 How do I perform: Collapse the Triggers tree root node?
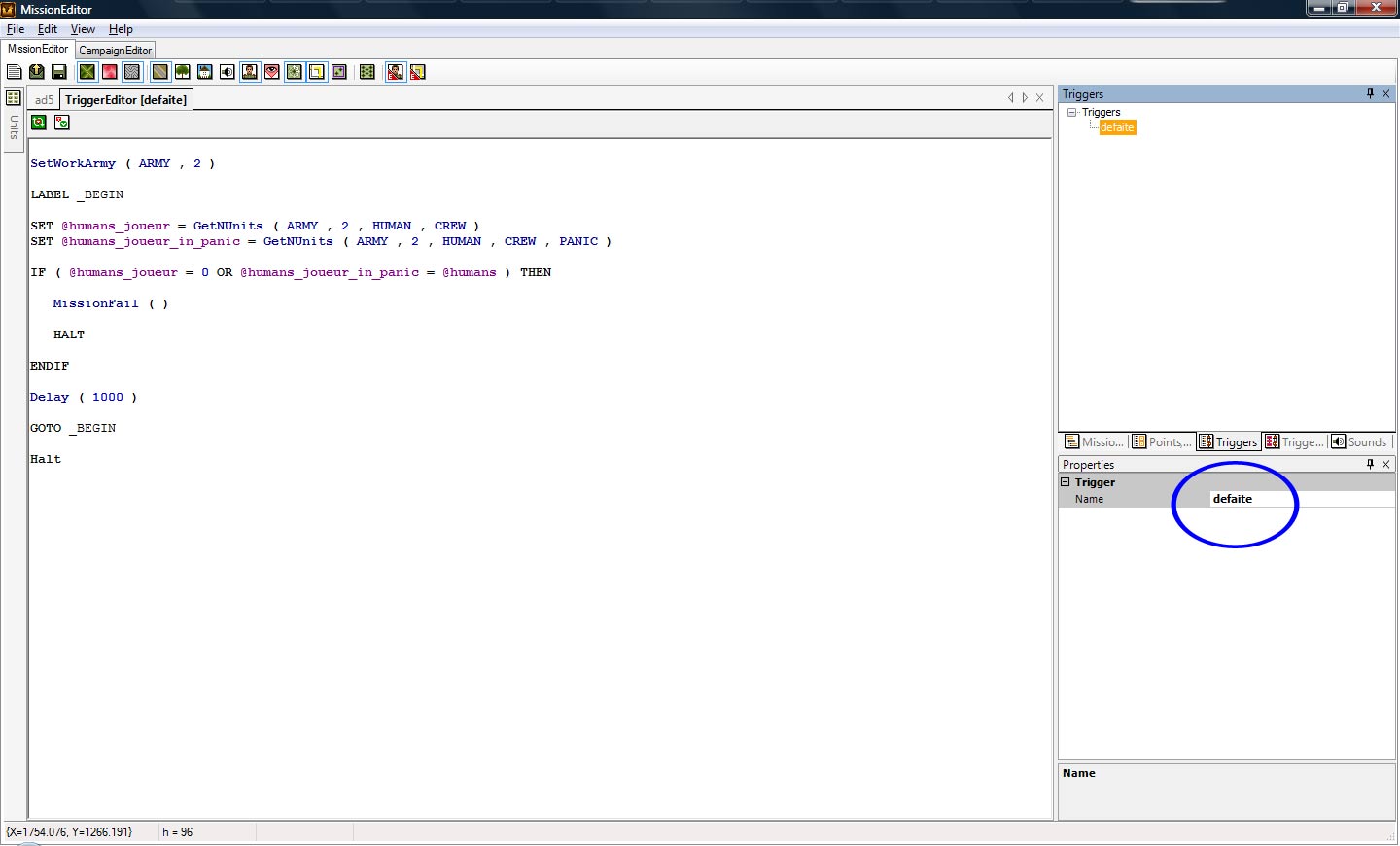tap(1072, 113)
